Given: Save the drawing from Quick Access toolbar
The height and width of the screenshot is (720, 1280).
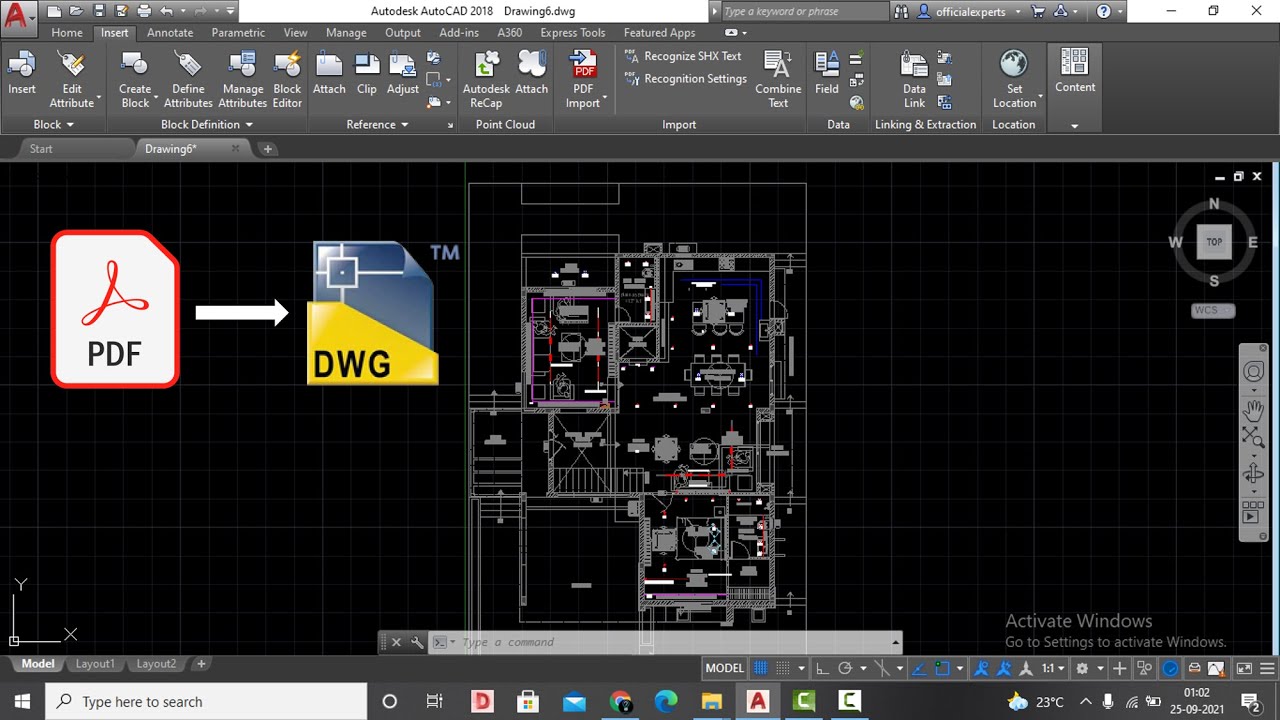Looking at the screenshot, I should tap(98, 11).
